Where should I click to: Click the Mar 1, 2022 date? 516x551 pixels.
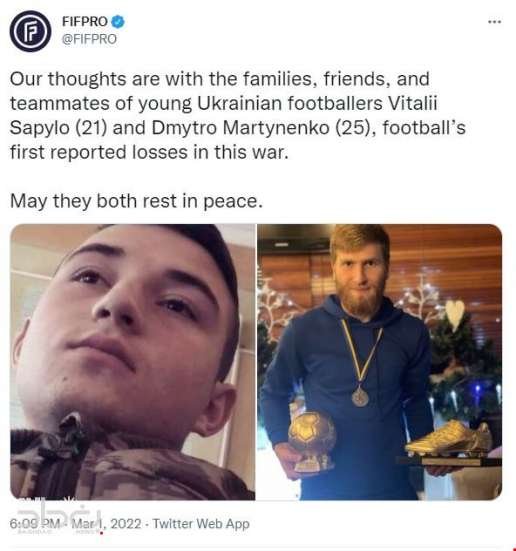107,524
